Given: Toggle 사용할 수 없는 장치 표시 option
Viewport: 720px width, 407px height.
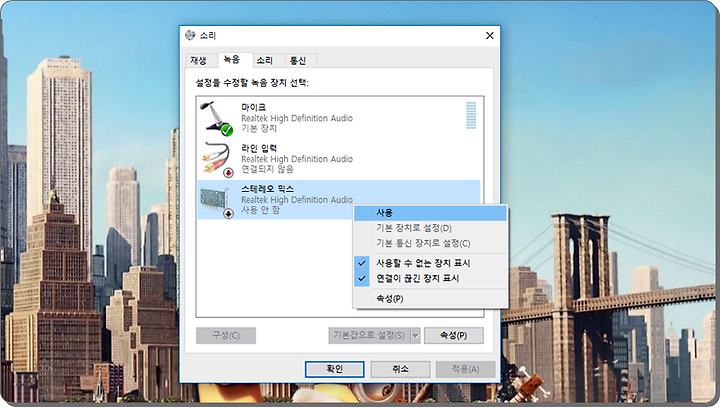Looking at the screenshot, I should [430, 263].
